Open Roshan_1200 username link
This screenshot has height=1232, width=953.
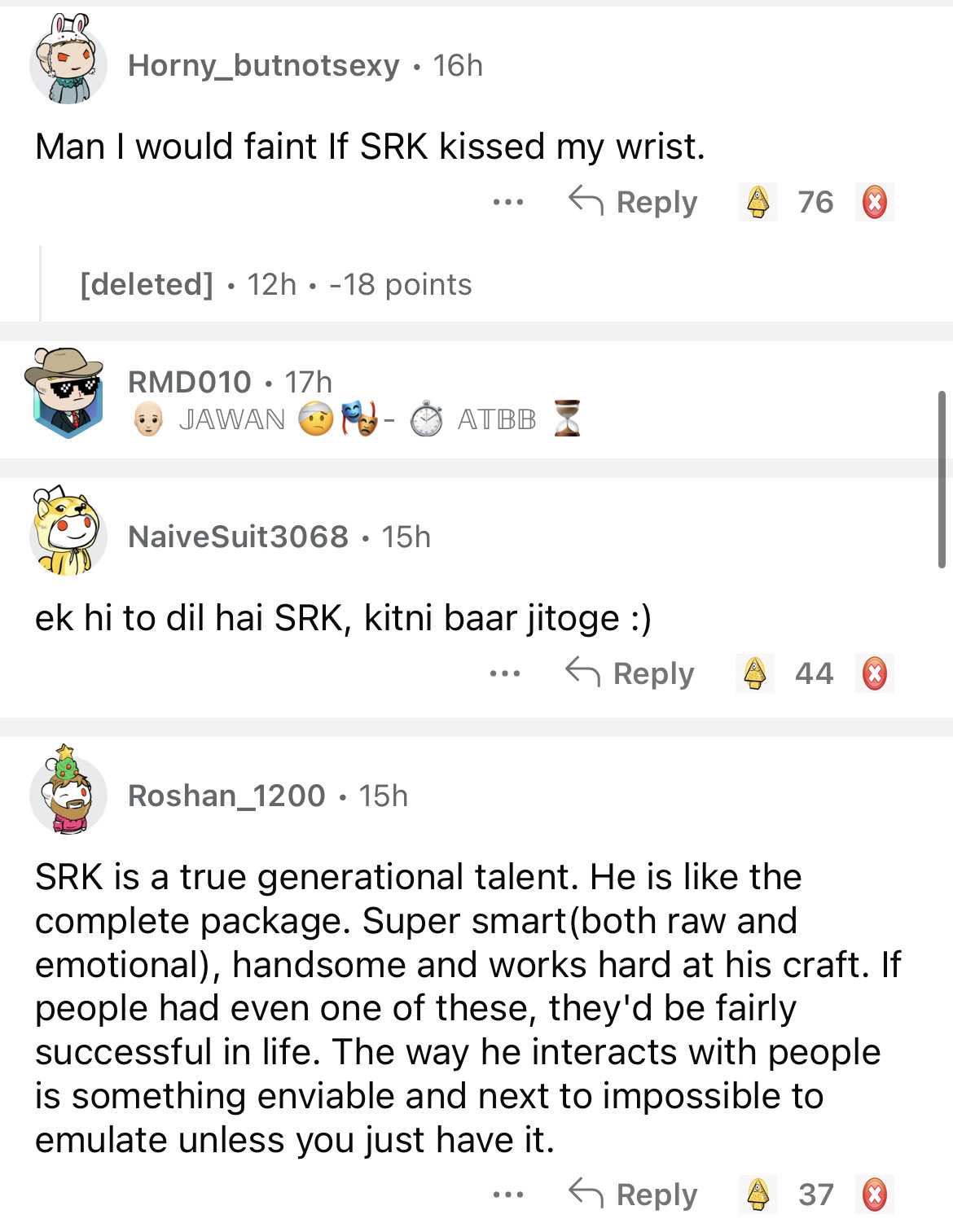coord(226,796)
